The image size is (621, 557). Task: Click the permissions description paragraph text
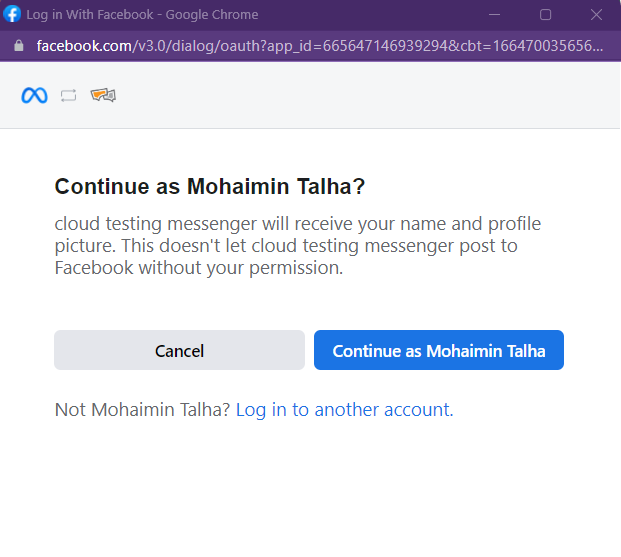coord(297,246)
